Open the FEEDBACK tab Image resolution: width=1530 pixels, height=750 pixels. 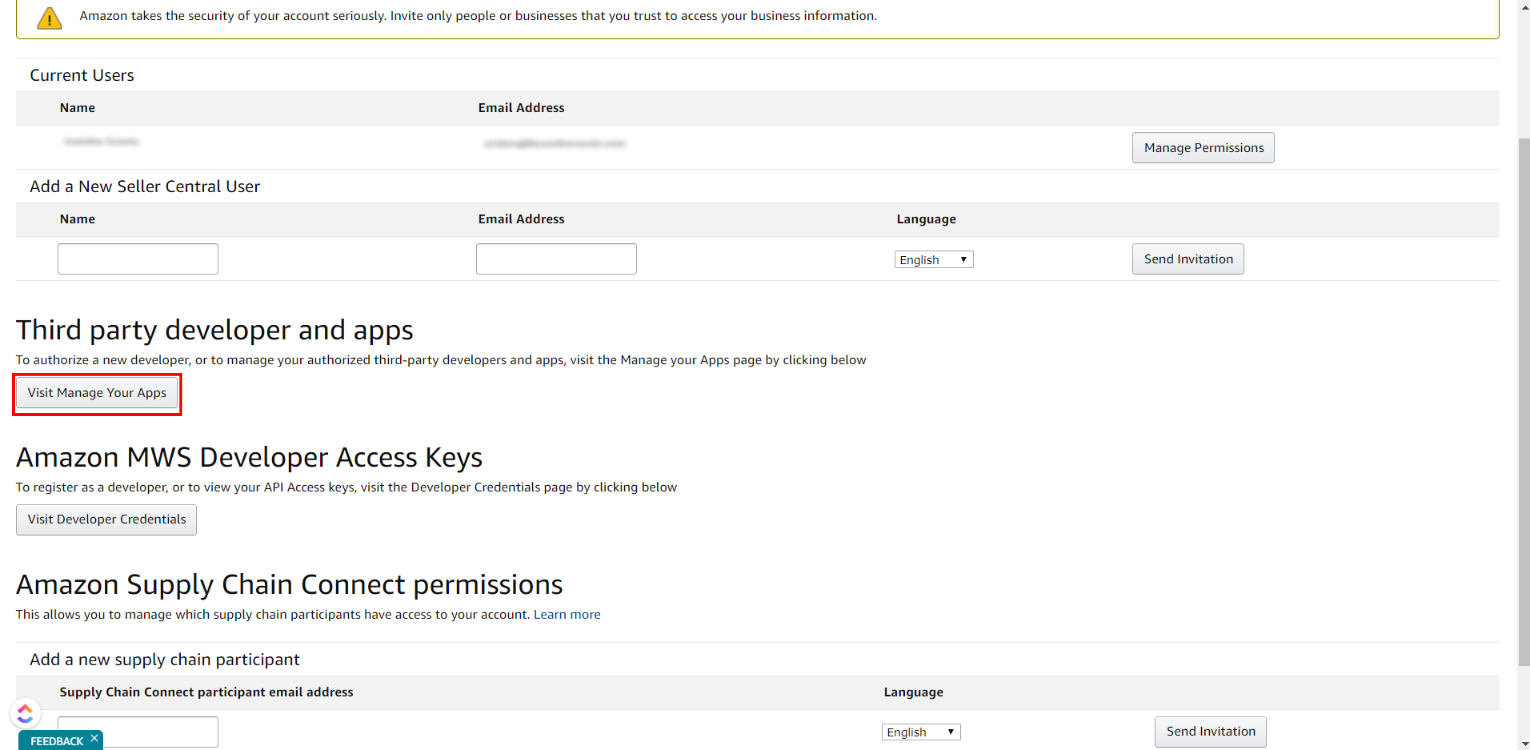[57, 741]
